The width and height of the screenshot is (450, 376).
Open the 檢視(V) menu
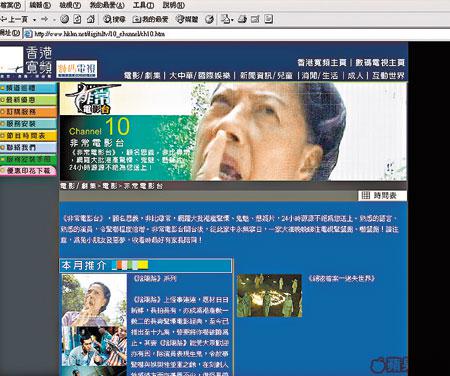(70, 5)
